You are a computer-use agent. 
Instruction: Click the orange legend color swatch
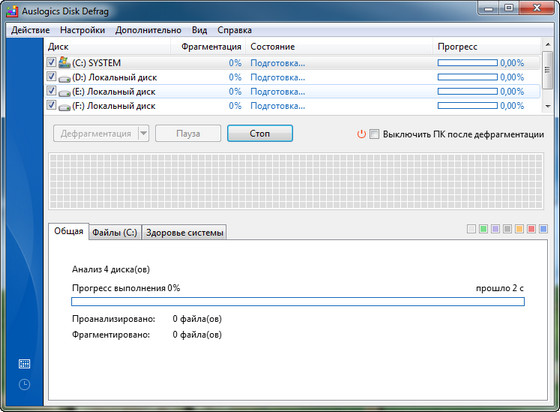coord(519,229)
